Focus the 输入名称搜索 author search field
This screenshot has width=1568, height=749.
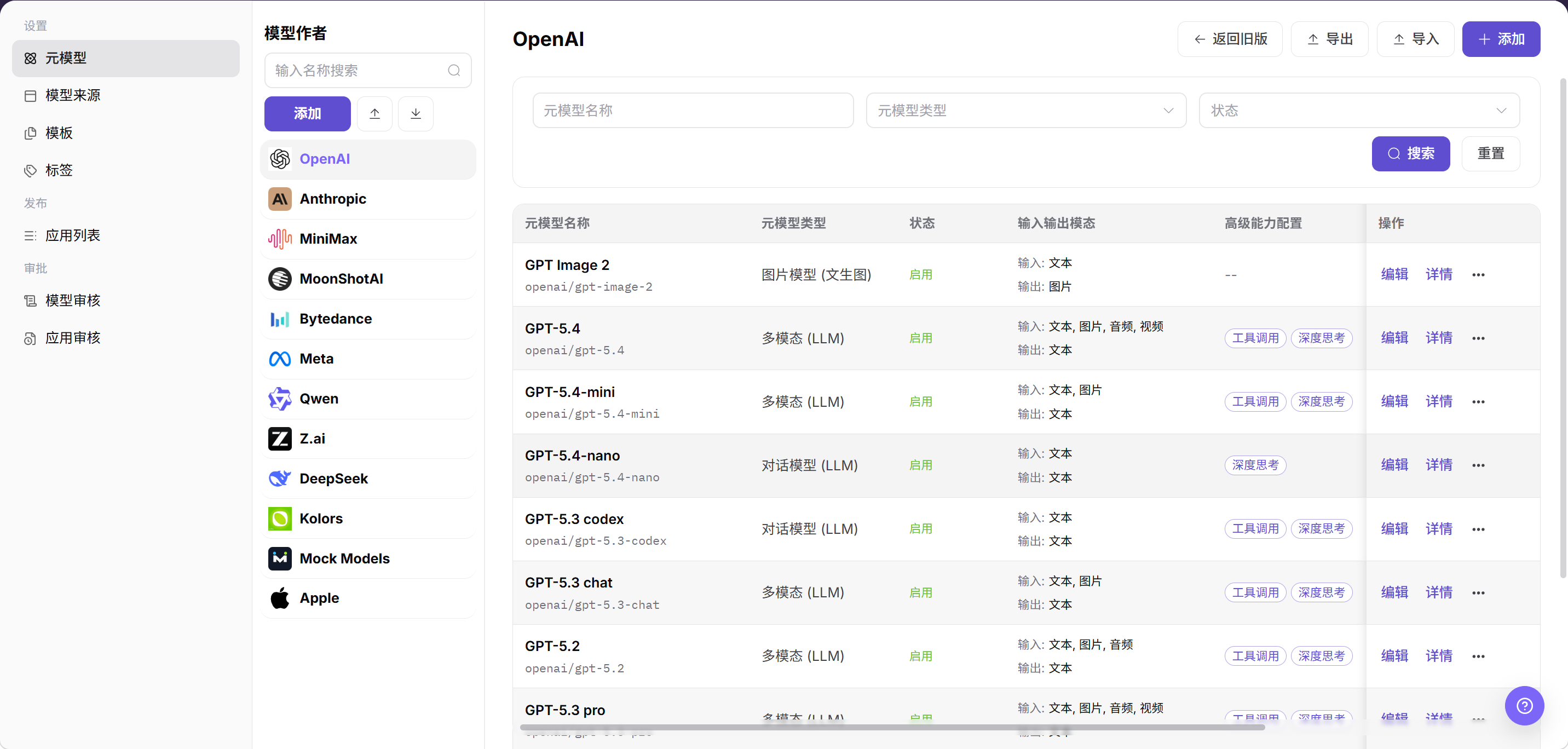pos(368,71)
